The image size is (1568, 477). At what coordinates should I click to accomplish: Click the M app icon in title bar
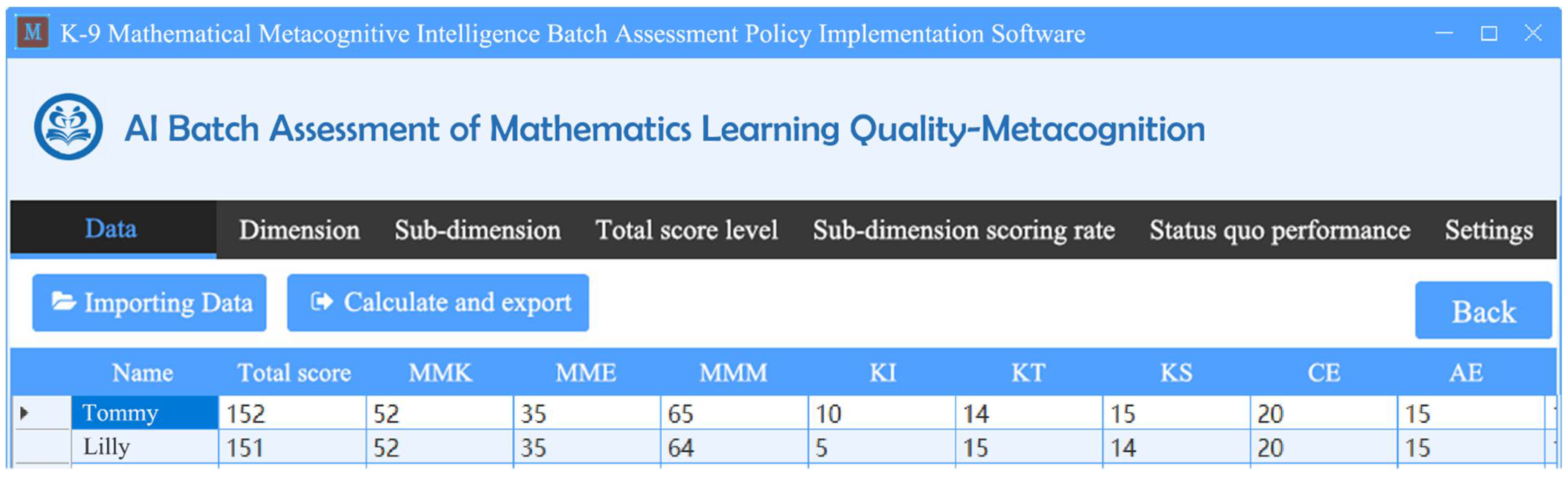click(x=32, y=32)
